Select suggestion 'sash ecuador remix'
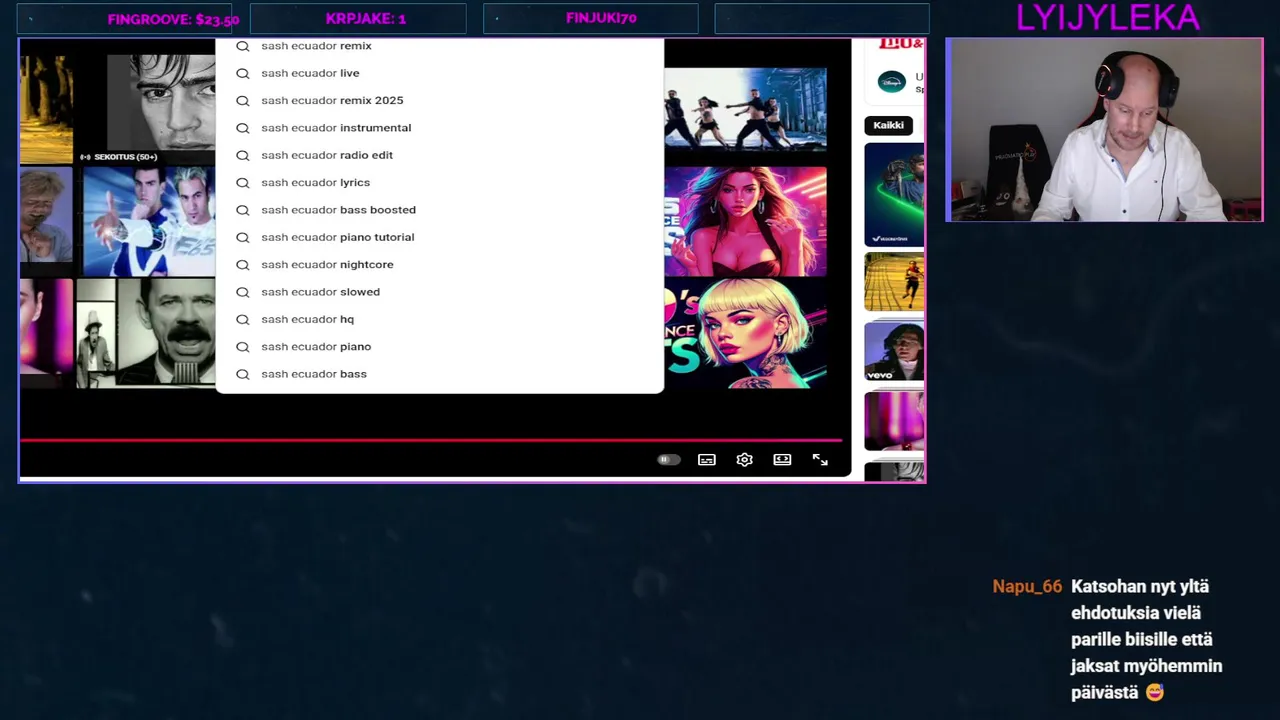The height and width of the screenshot is (720, 1280). tap(440, 46)
